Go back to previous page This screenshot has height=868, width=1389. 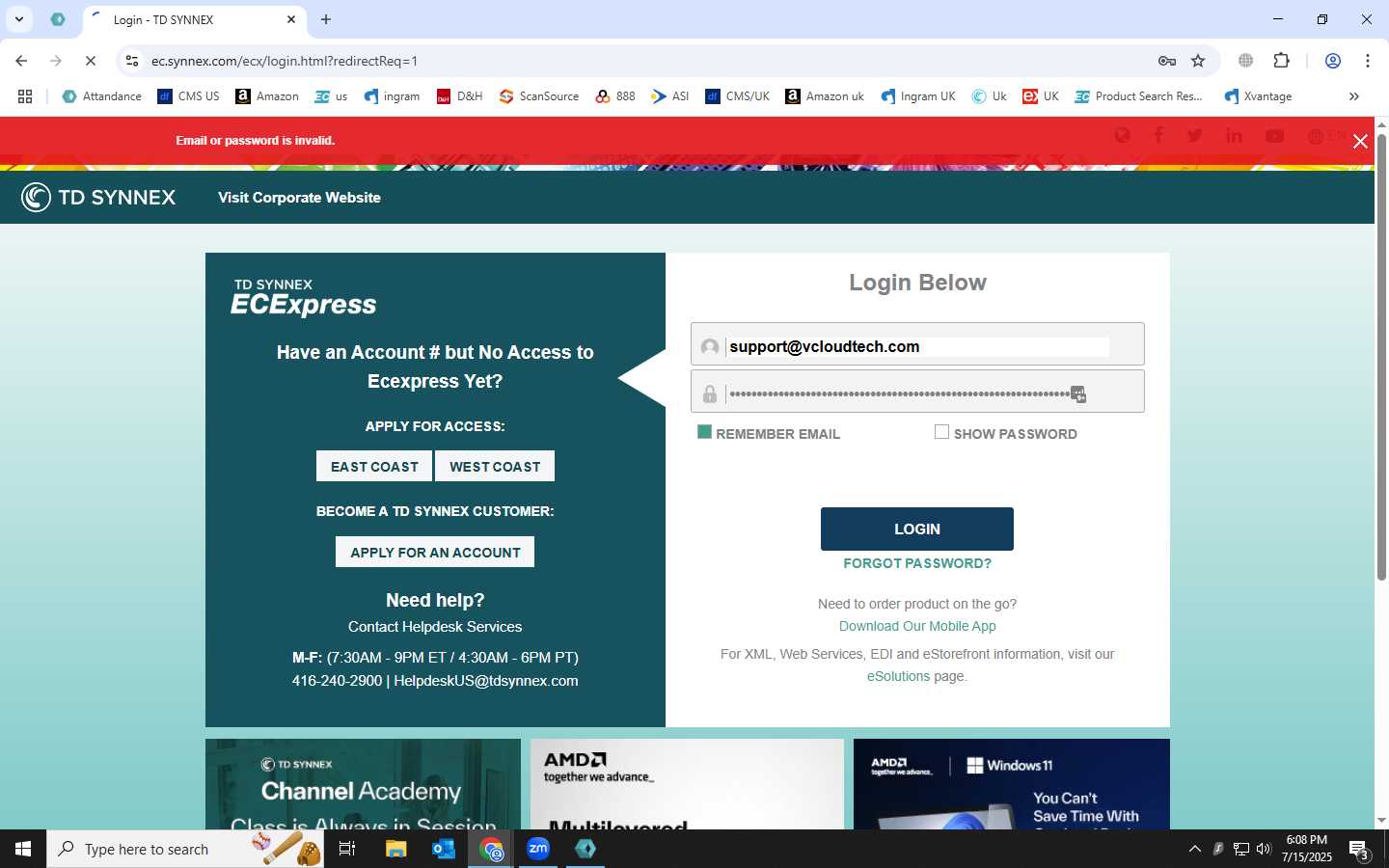(21, 61)
